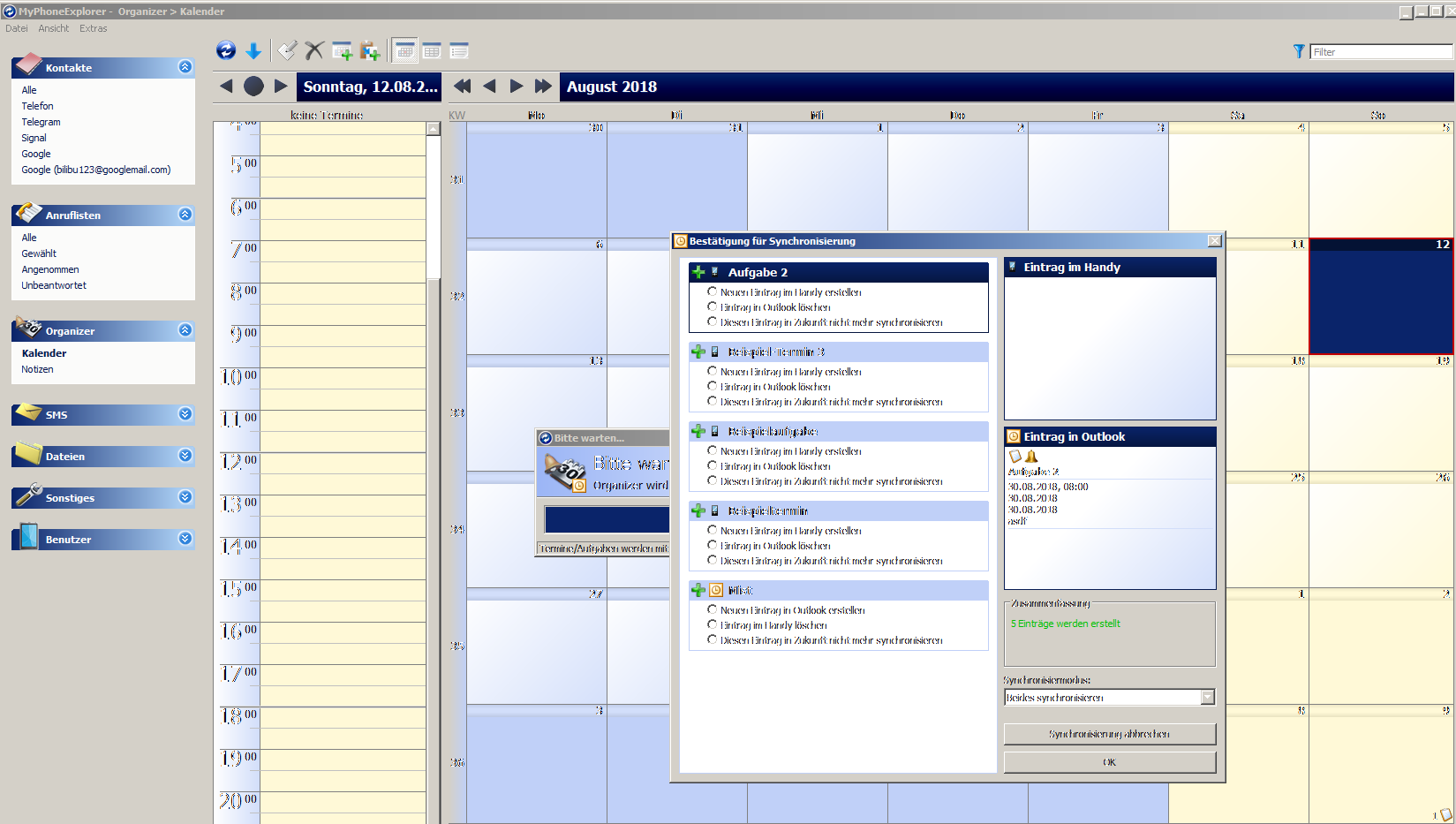Go to previous month arrow
The width and height of the screenshot is (1456, 824).
coord(489,86)
